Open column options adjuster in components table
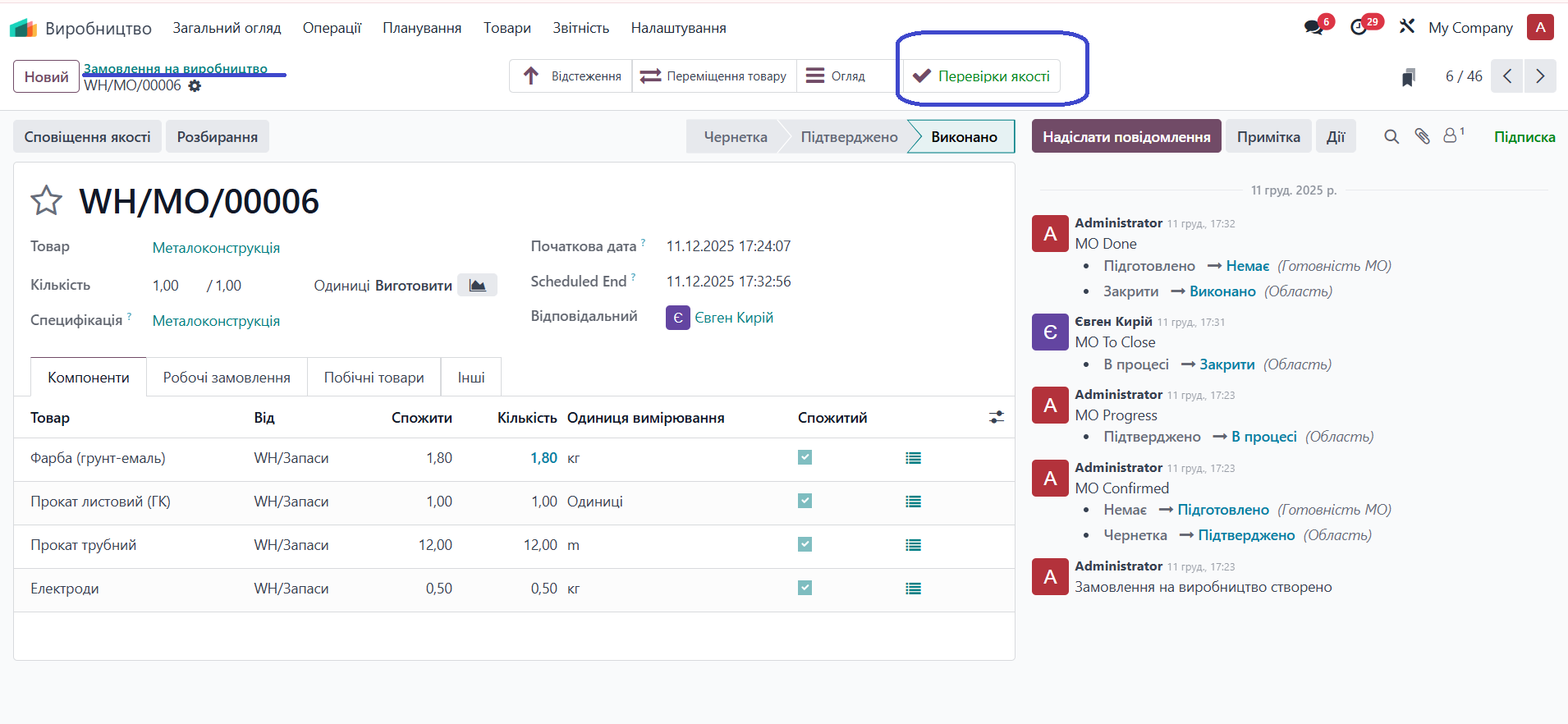The width and height of the screenshot is (1568, 724). (x=996, y=418)
